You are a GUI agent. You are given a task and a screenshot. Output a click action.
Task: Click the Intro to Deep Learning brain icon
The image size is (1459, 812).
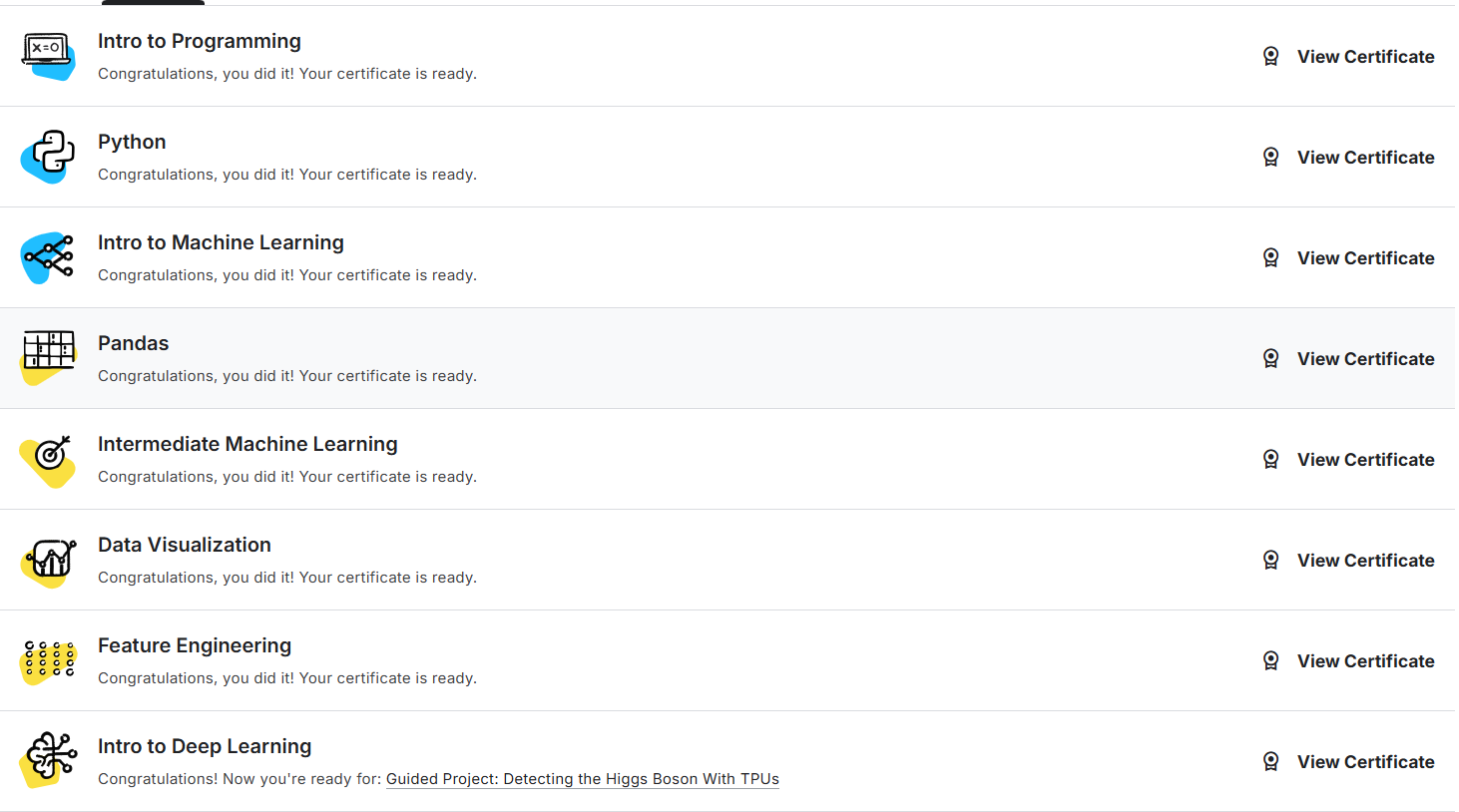coord(48,760)
